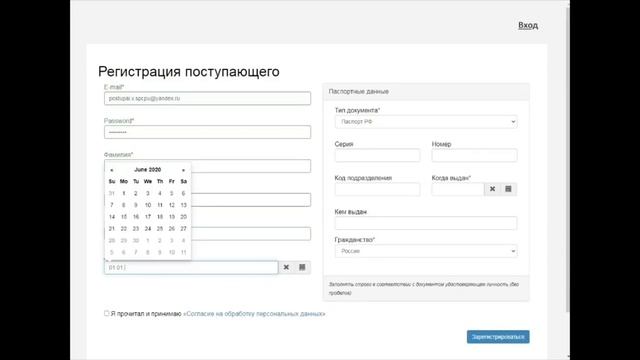Go to next month in the date picker

(184, 170)
